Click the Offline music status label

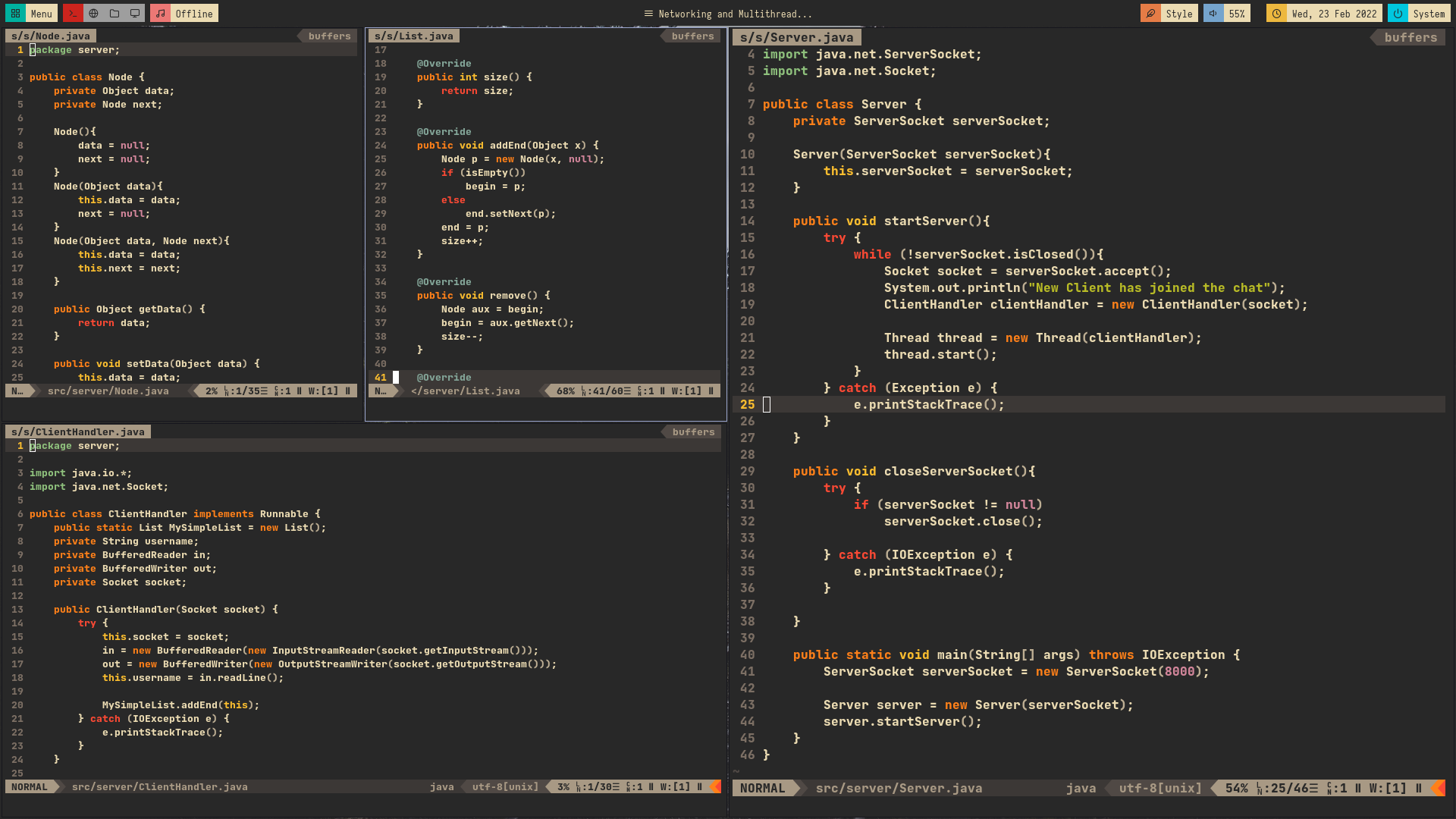[x=194, y=14]
